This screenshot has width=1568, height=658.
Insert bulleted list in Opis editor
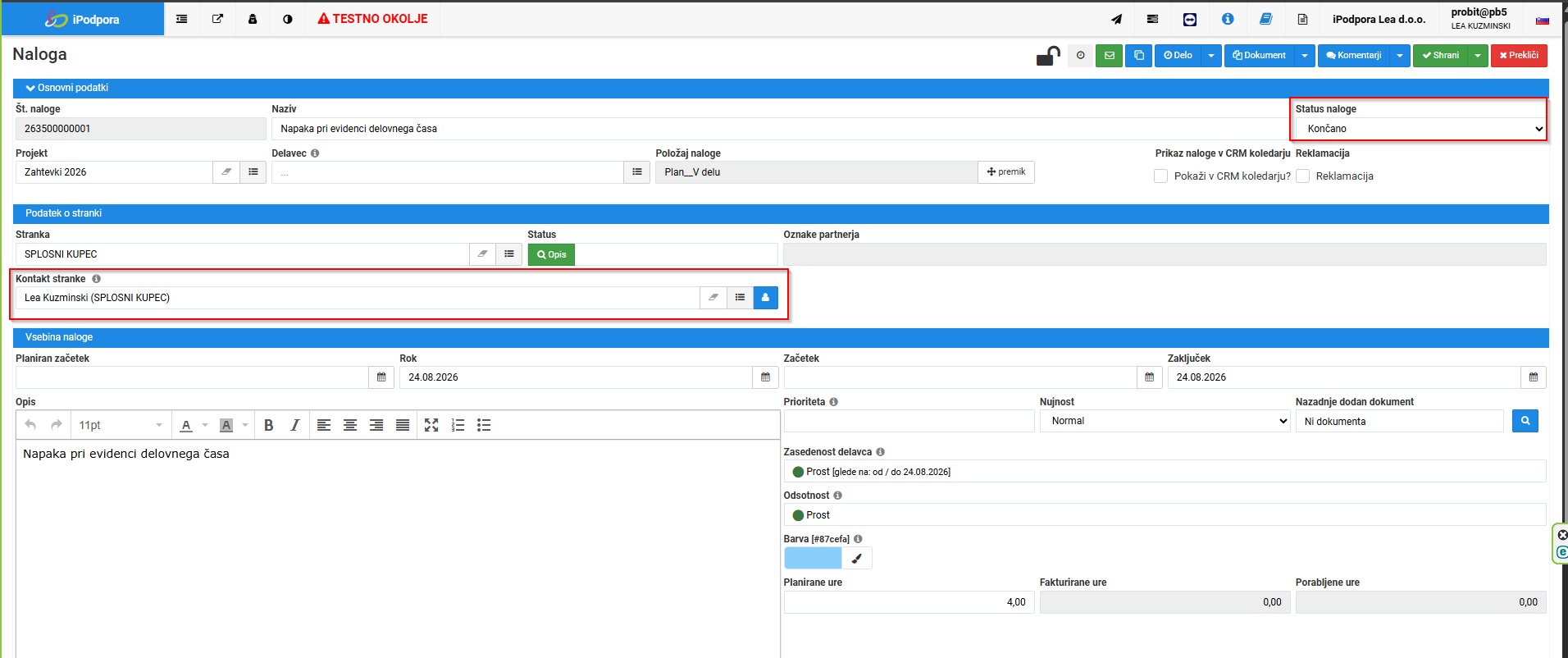[484, 425]
